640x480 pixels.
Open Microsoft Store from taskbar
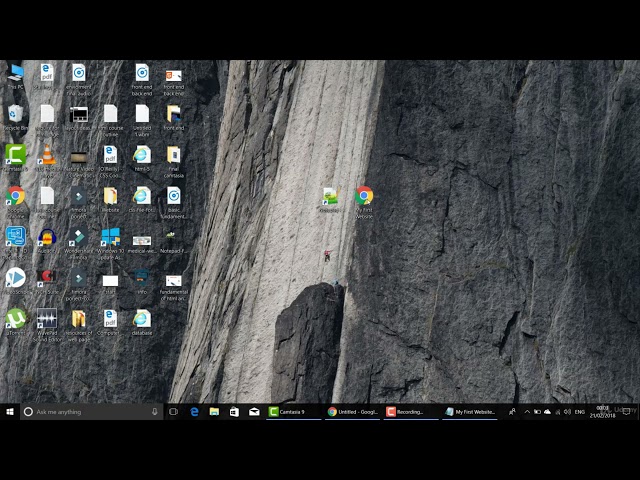[234, 412]
